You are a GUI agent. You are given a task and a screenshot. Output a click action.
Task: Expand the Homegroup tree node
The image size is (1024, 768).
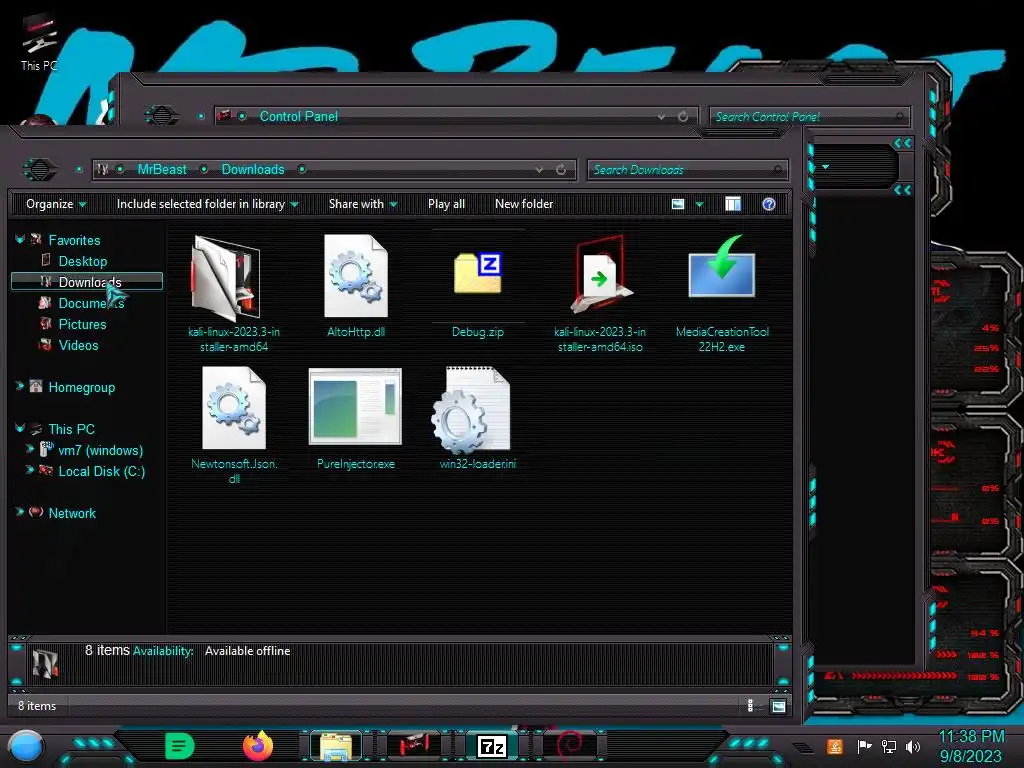coord(20,387)
